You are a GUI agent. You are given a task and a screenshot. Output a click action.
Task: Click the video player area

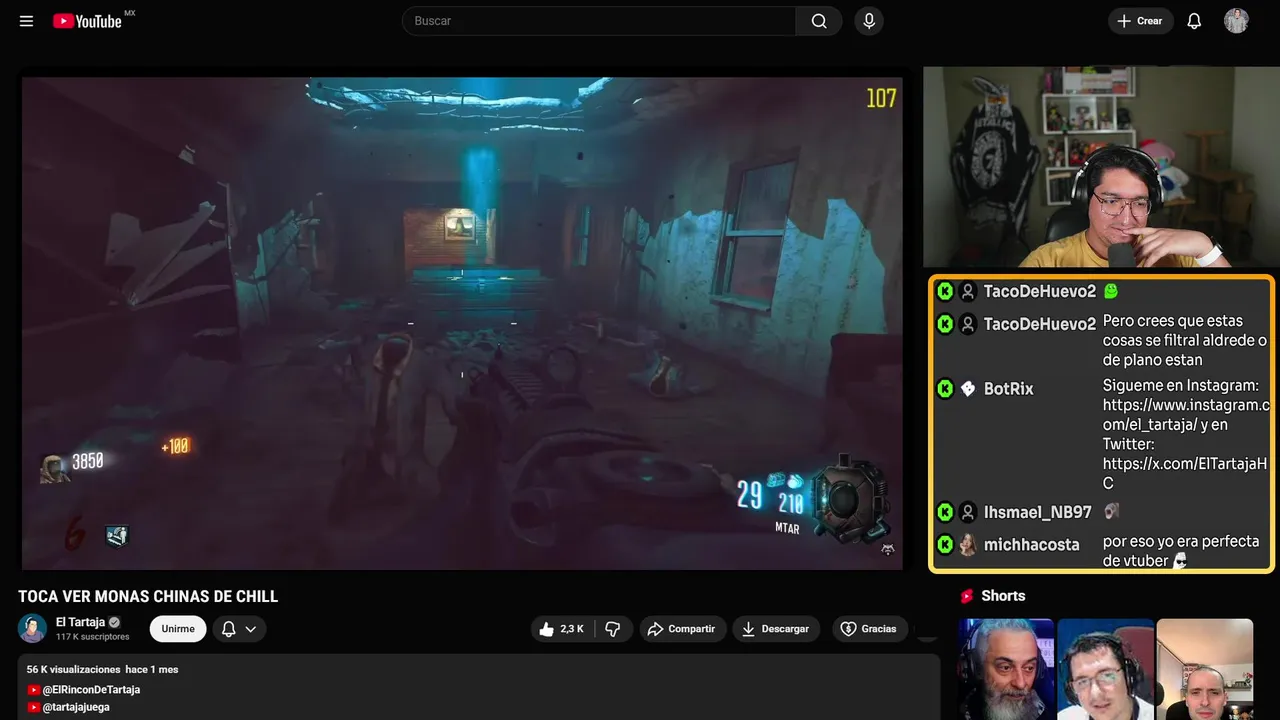click(462, 323)
